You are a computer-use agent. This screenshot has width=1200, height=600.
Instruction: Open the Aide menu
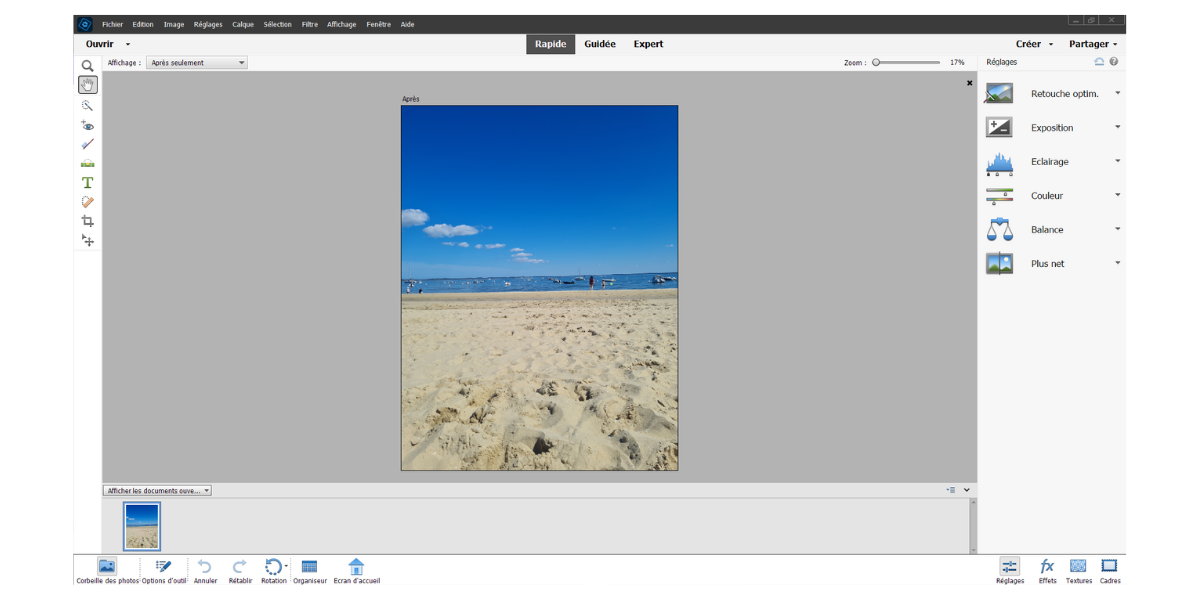(x=408, y=24)
